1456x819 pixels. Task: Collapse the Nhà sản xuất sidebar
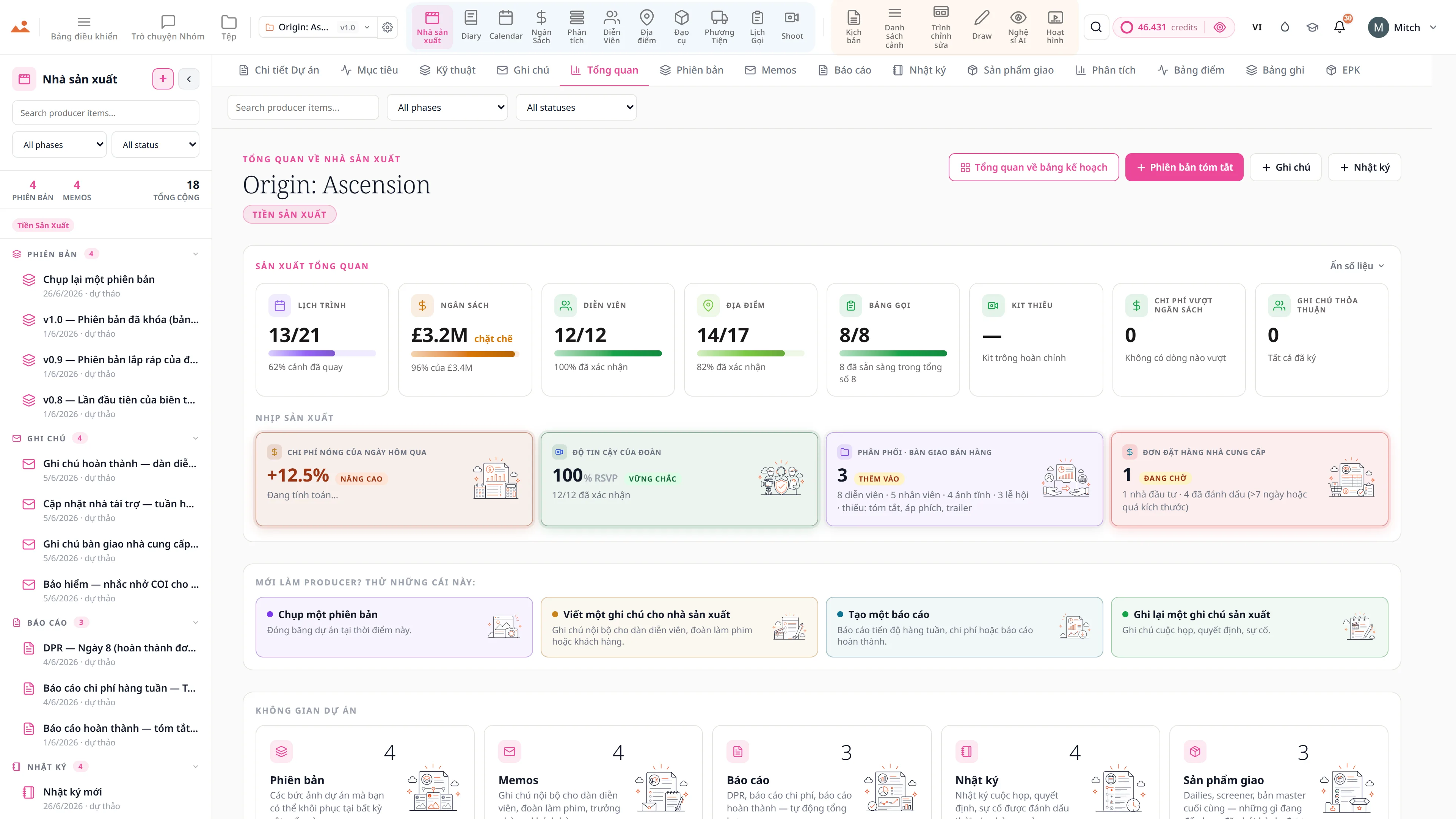(189, 79)
